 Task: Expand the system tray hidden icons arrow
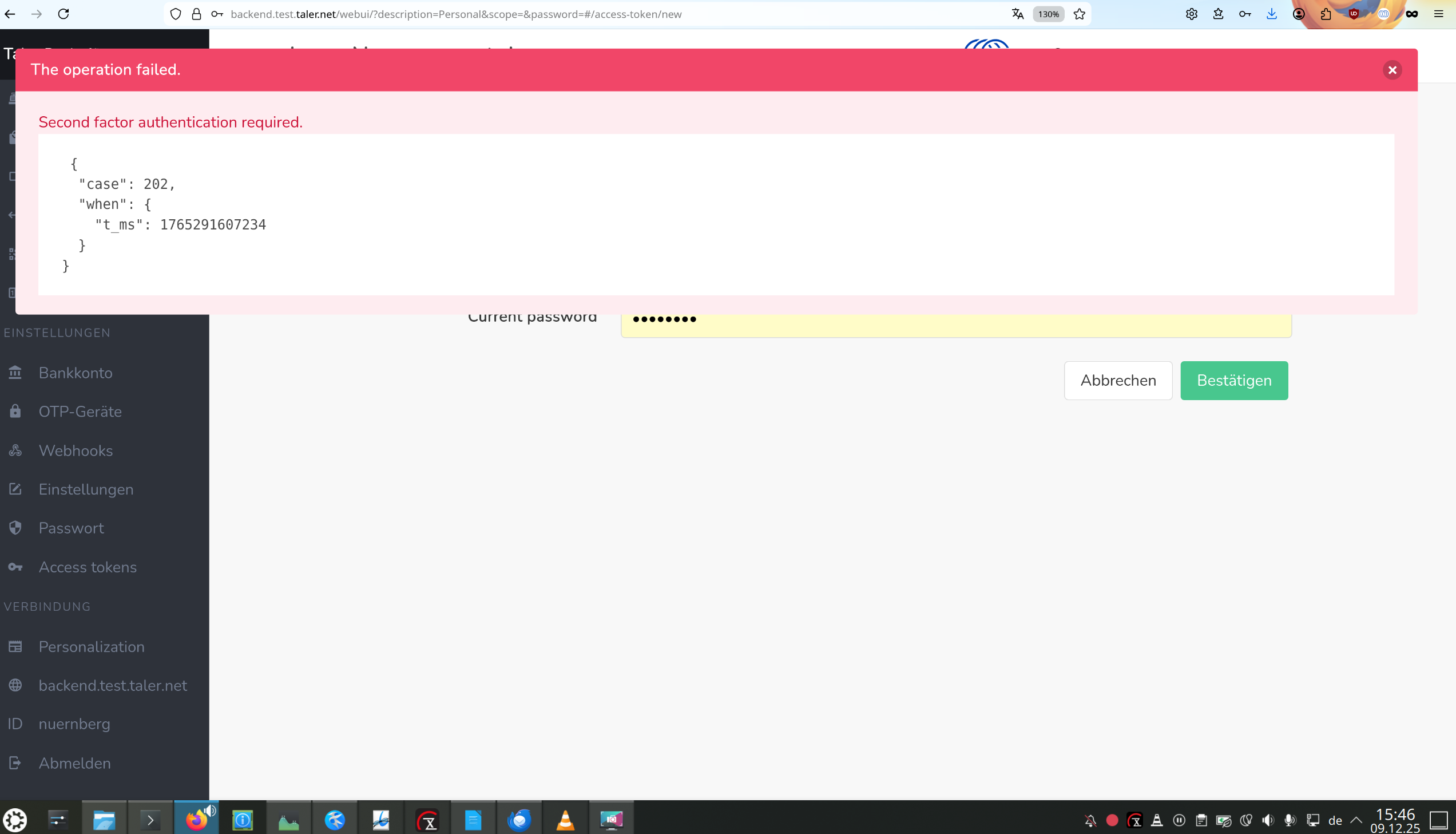click(x=1356, y=820)
